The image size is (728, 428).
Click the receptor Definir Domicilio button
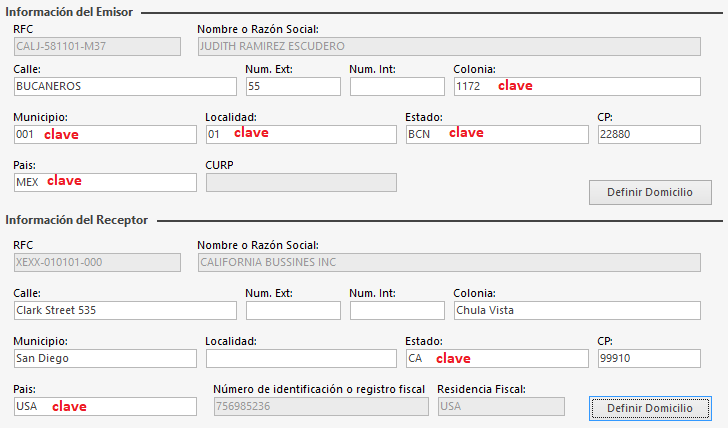pyautogui.click(x=650, y=408)
